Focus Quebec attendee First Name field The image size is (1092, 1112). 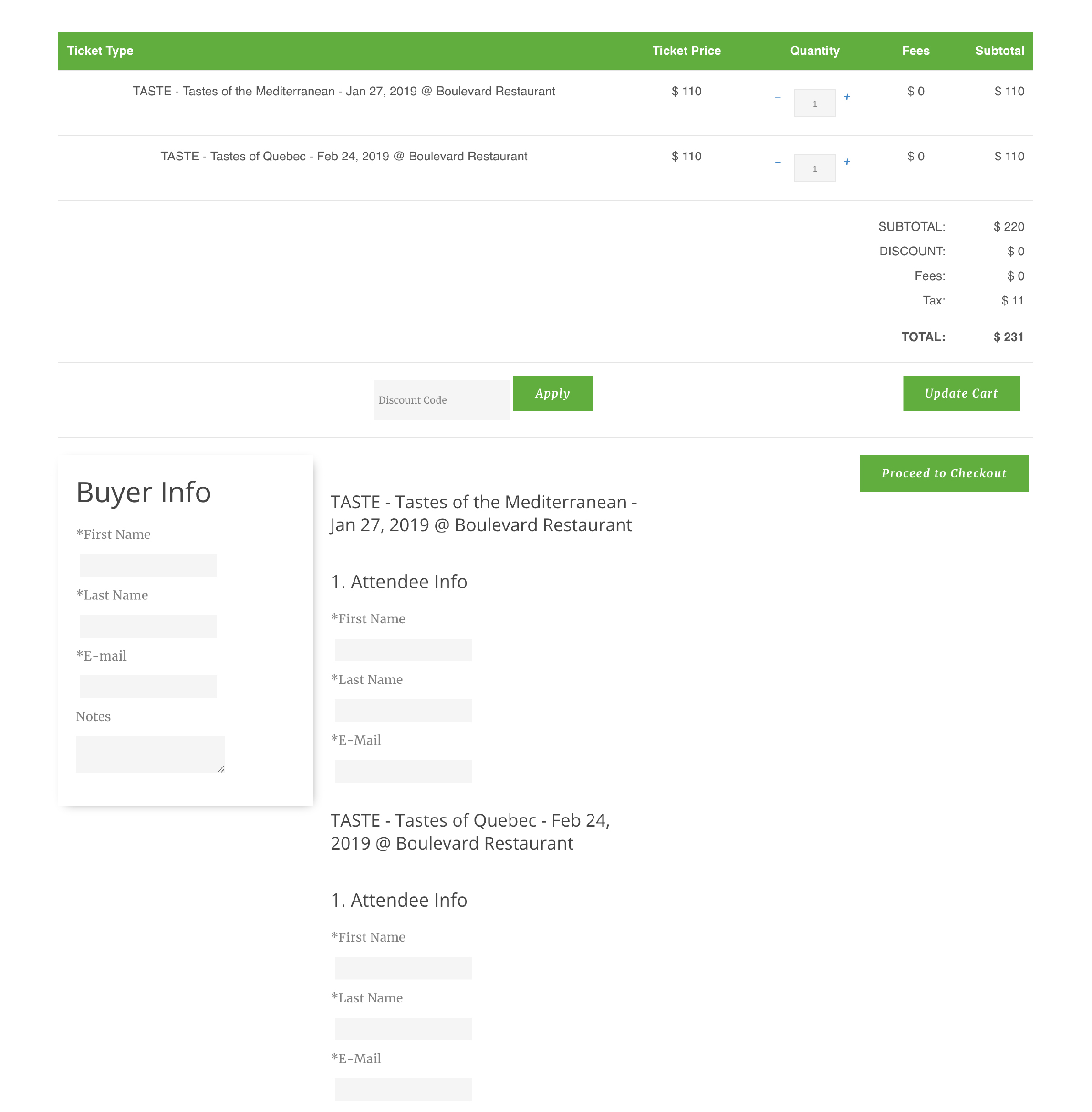coord(403,967)
